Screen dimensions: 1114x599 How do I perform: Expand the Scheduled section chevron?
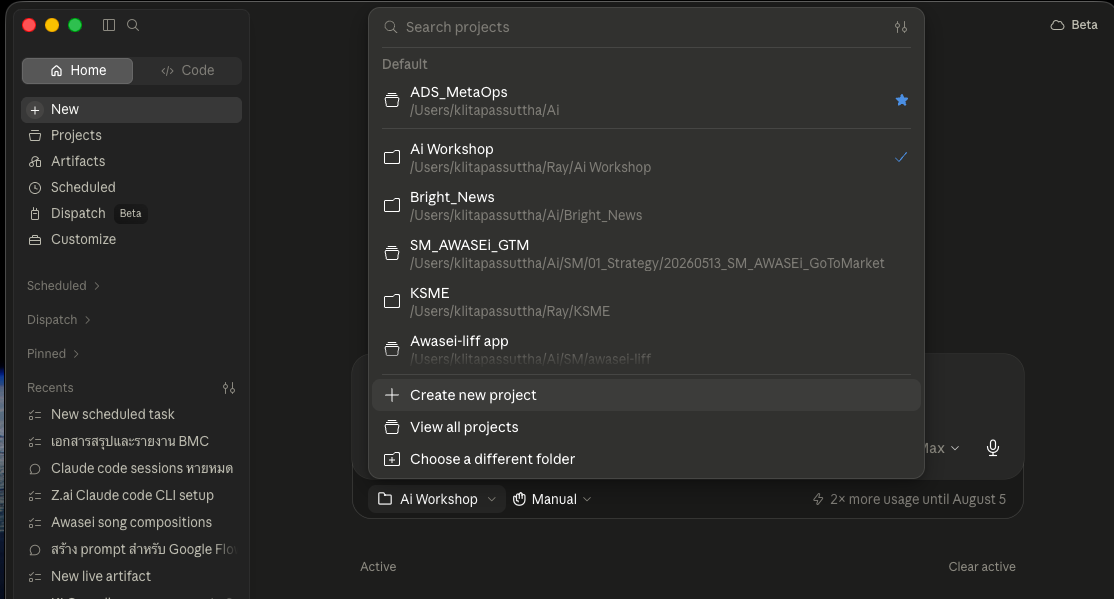97,286
